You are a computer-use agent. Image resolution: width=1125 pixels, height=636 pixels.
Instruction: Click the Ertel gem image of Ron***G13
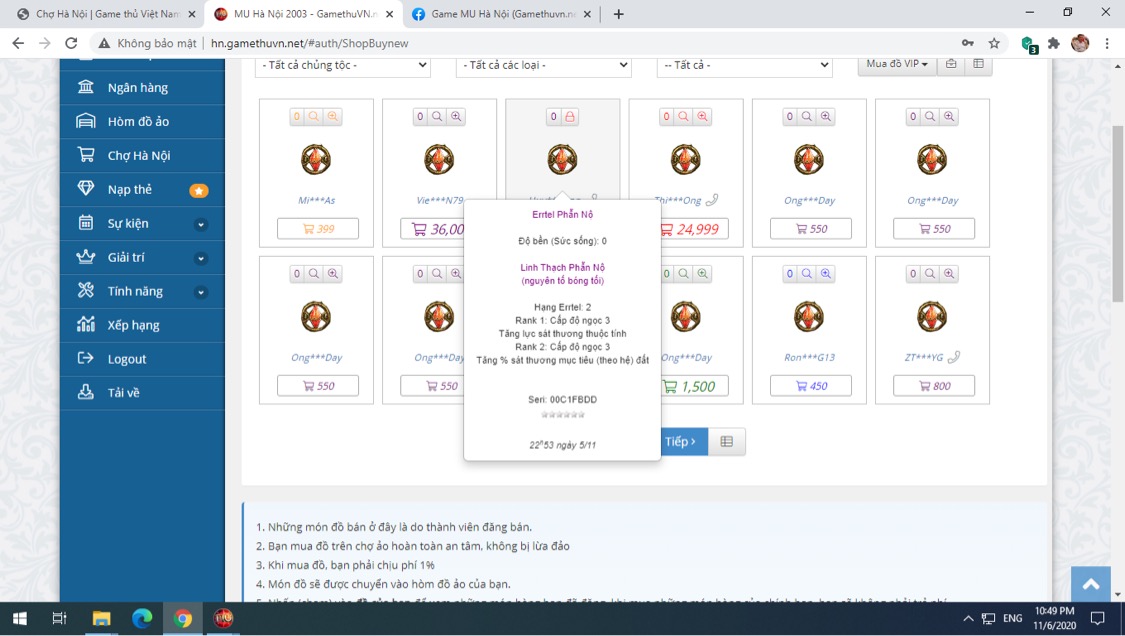(x=808, y=317)
